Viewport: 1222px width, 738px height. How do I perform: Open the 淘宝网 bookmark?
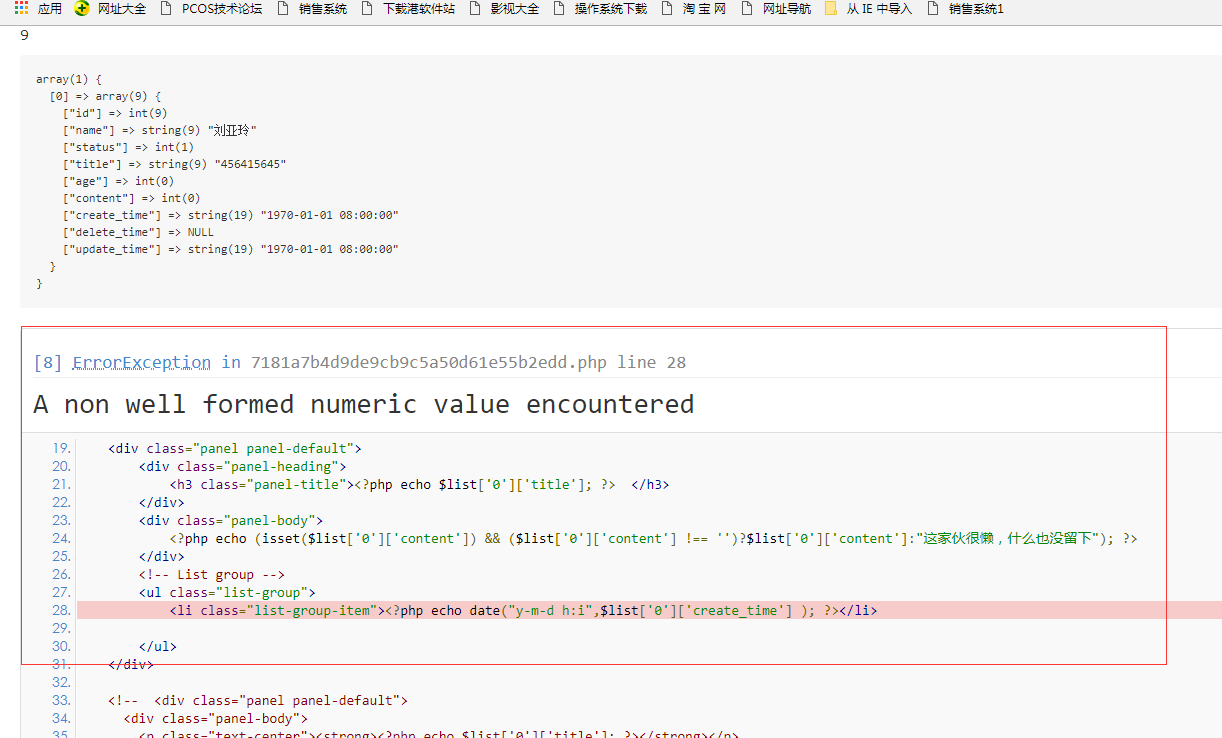coord(693,9)
